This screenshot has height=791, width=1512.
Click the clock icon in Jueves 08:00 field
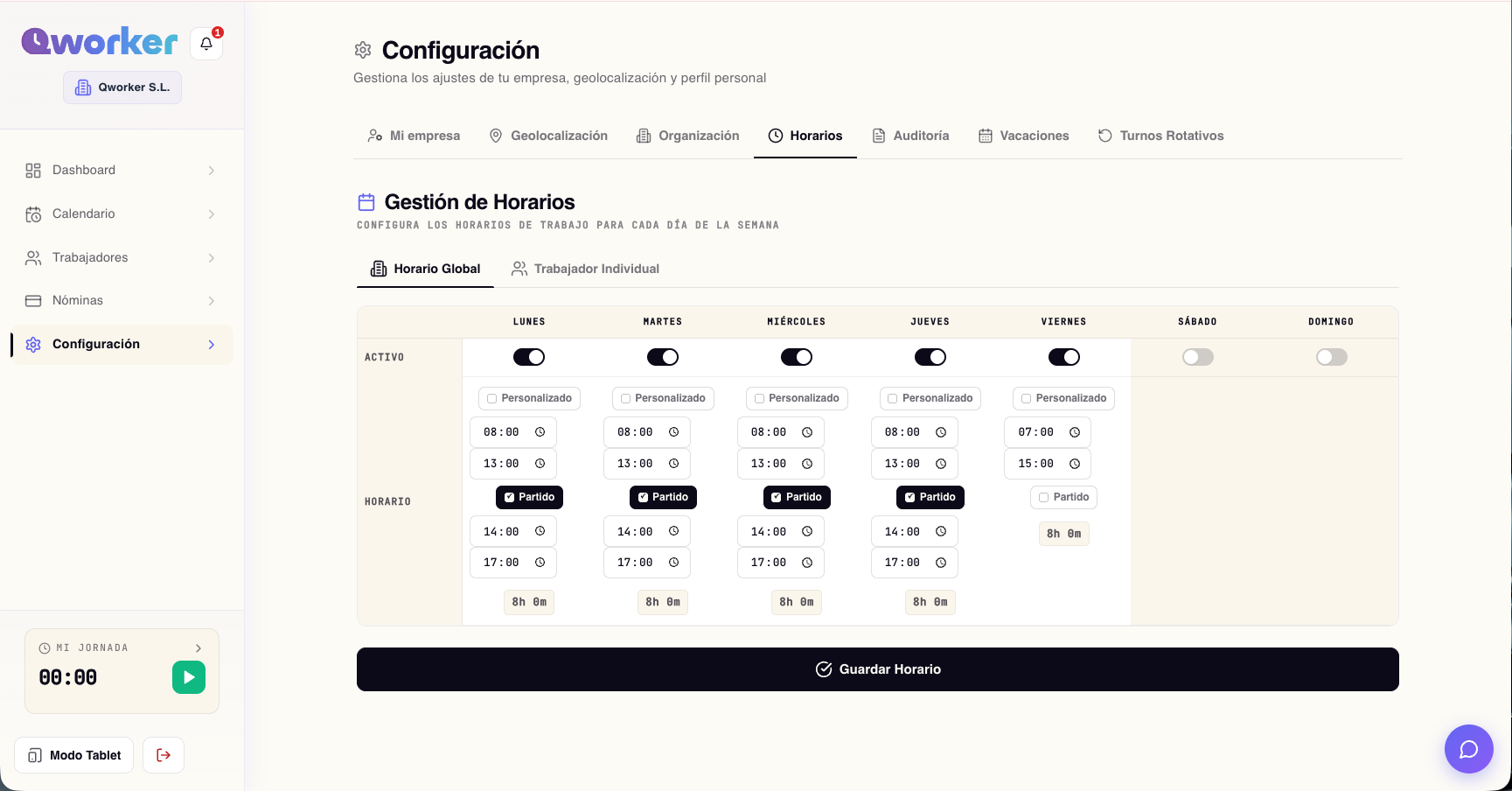tap(941, 432)
